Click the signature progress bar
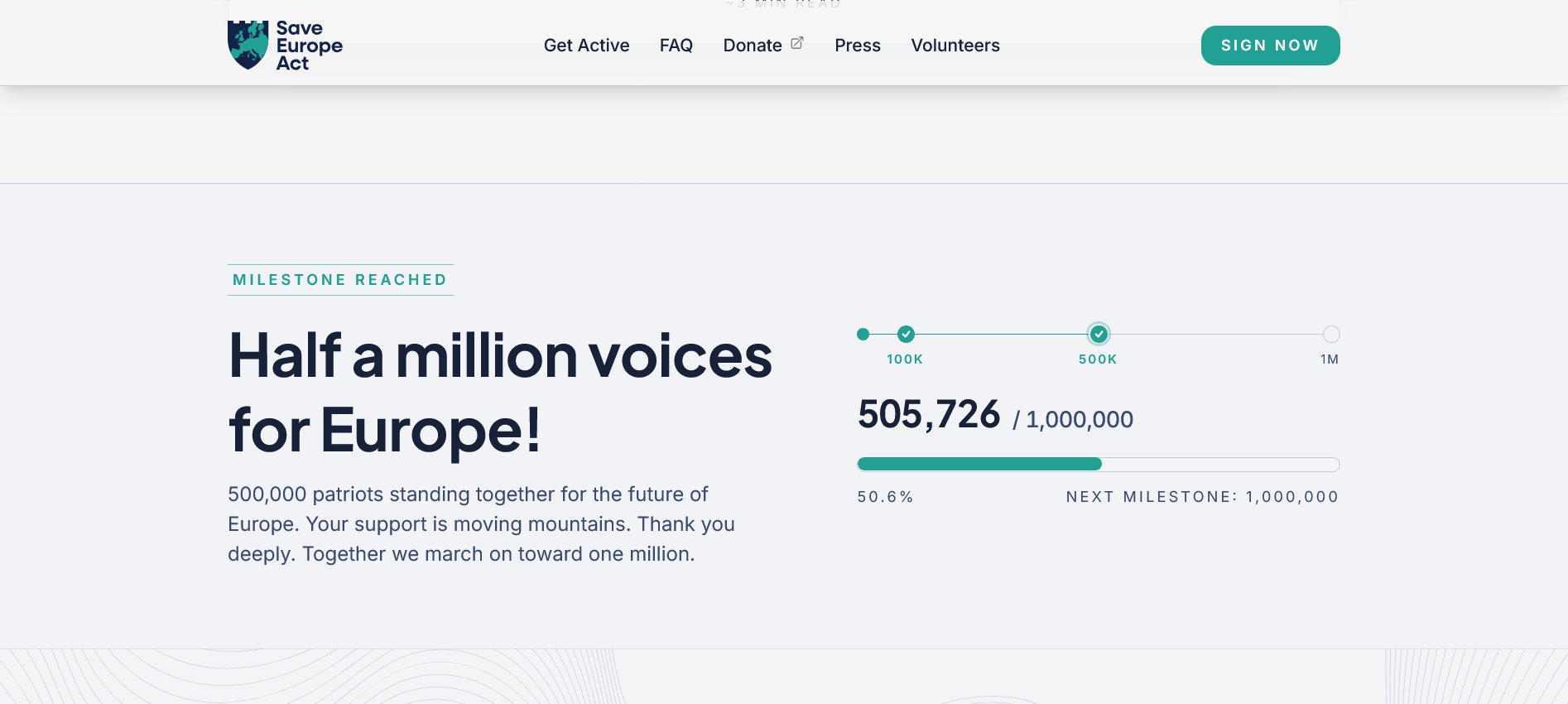 point(1099,465)
